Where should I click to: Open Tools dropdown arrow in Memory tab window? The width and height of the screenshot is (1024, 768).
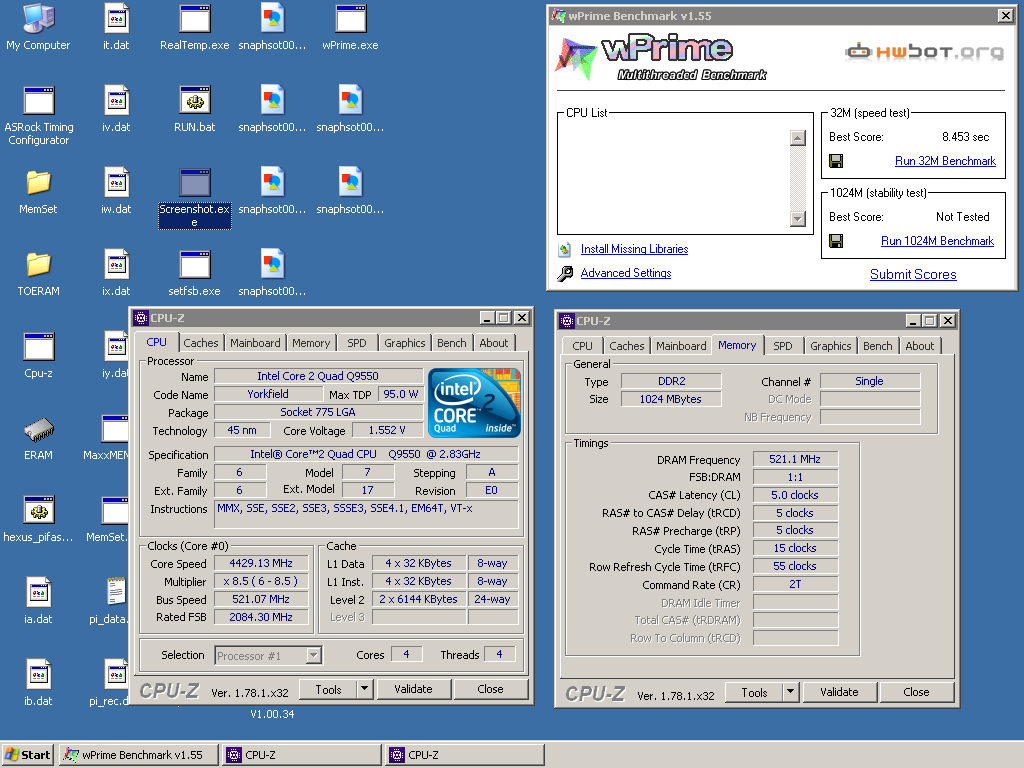pos(791,692)
